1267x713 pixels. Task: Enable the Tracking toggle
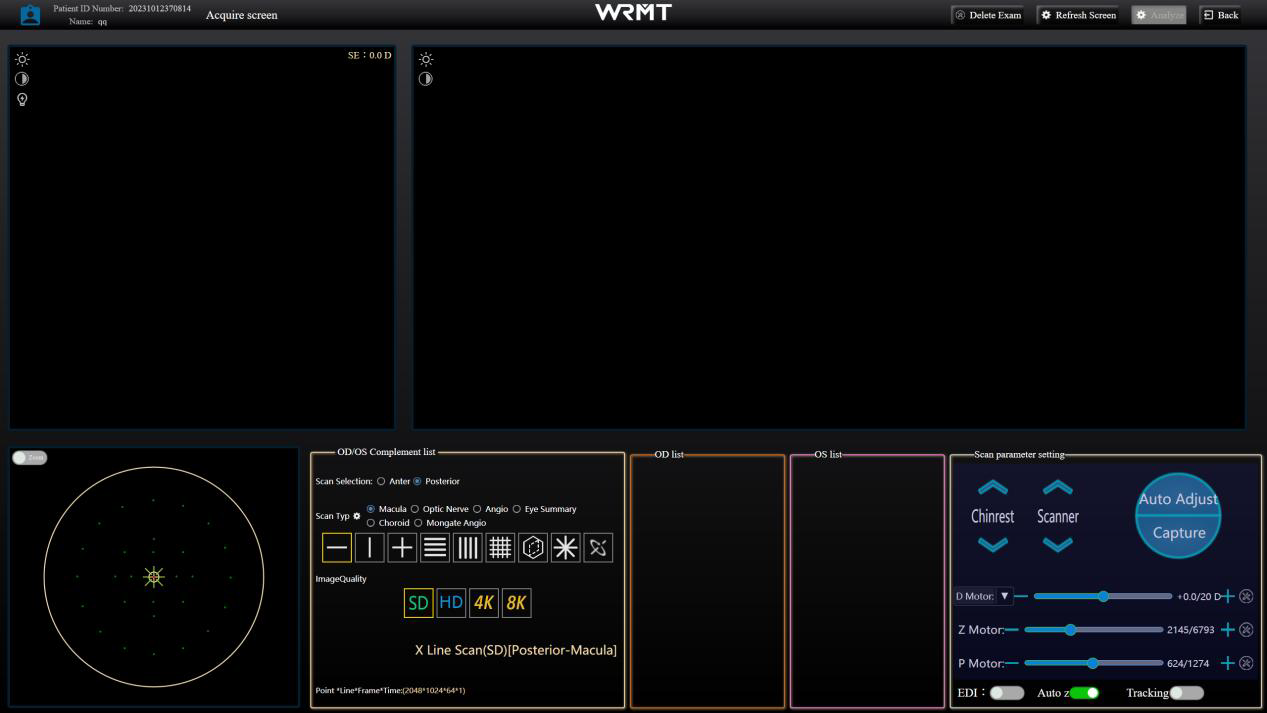1187,693
